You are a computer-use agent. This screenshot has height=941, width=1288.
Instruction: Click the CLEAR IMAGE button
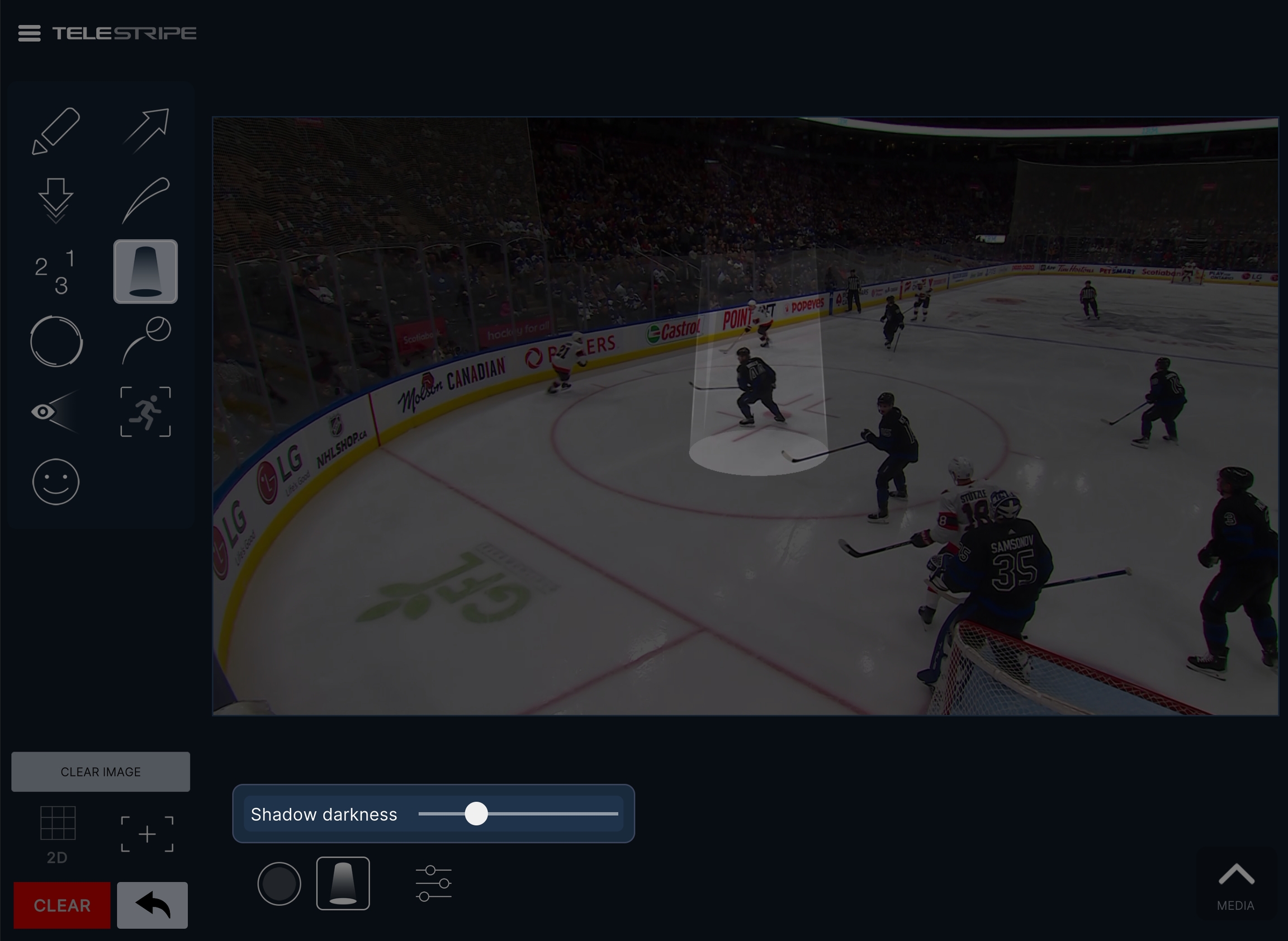101,772
